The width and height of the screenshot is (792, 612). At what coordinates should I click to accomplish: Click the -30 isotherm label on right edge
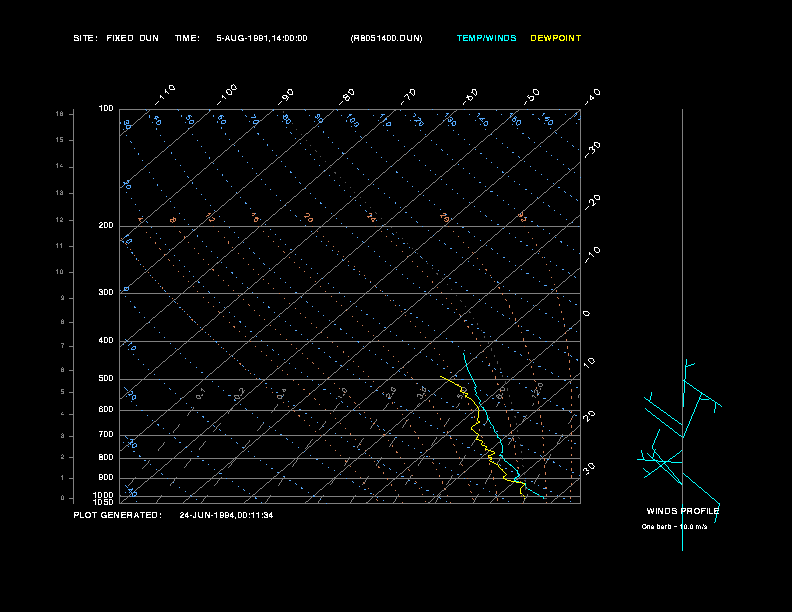coord(592,150)
